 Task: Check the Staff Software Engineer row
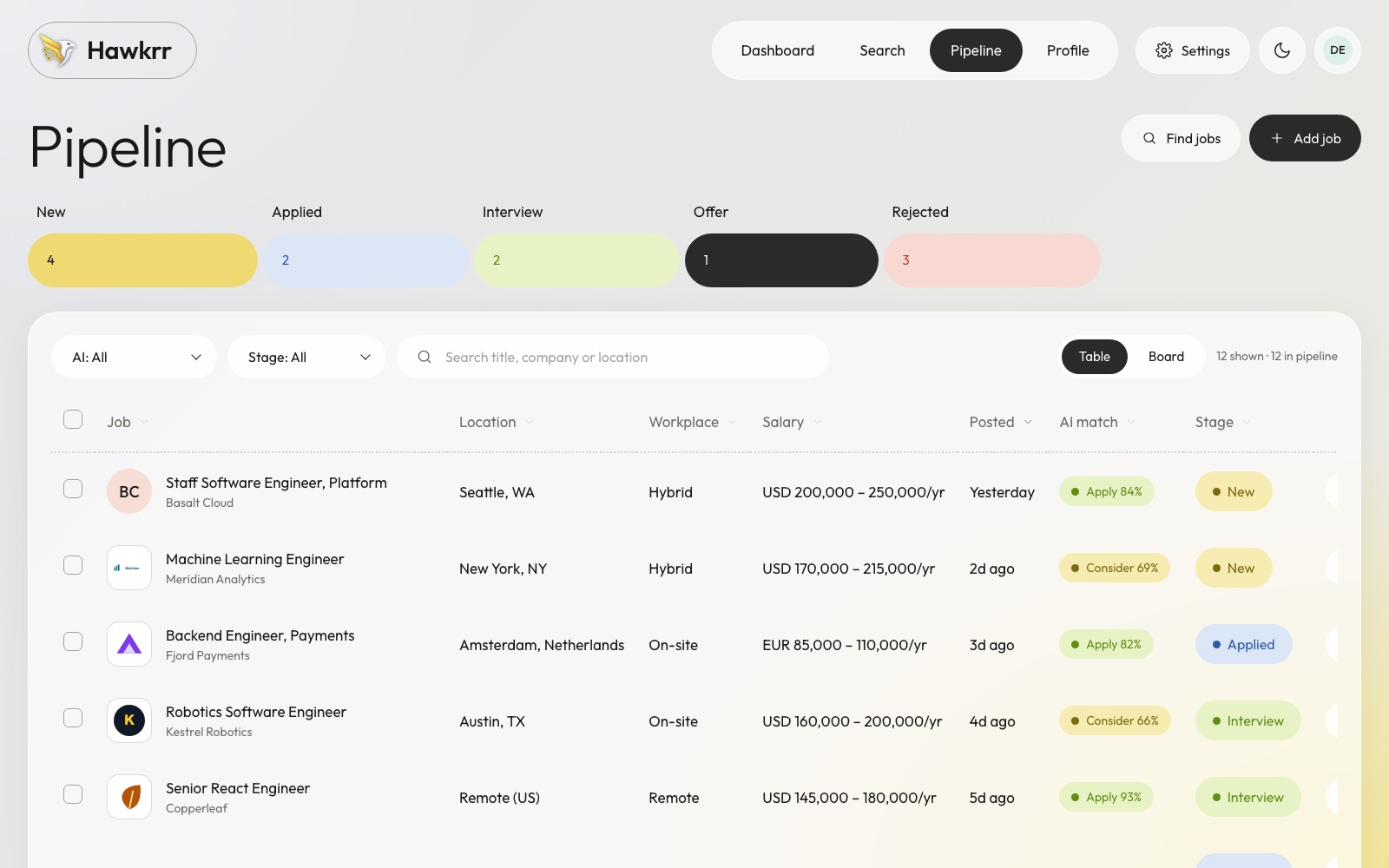[73, 489]
